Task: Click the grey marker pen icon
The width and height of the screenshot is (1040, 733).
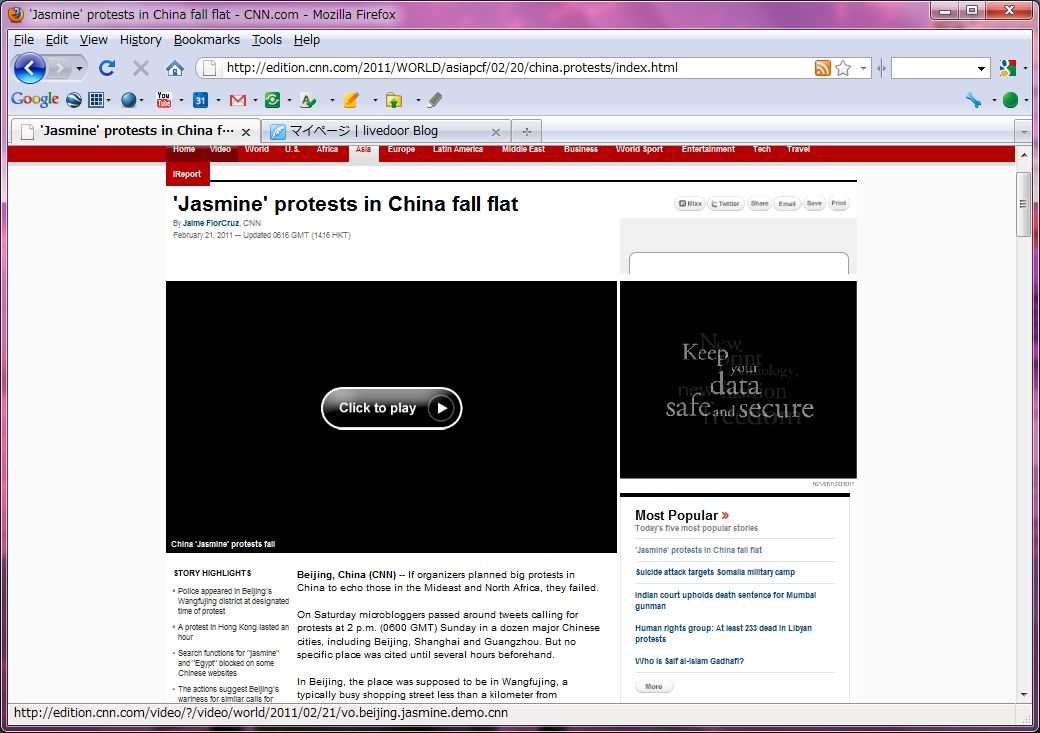Action: (435, 100)
